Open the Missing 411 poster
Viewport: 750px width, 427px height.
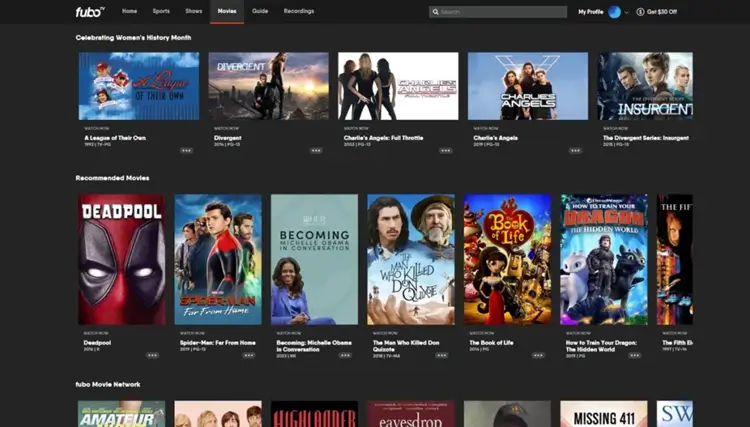(x=604, y=414)
